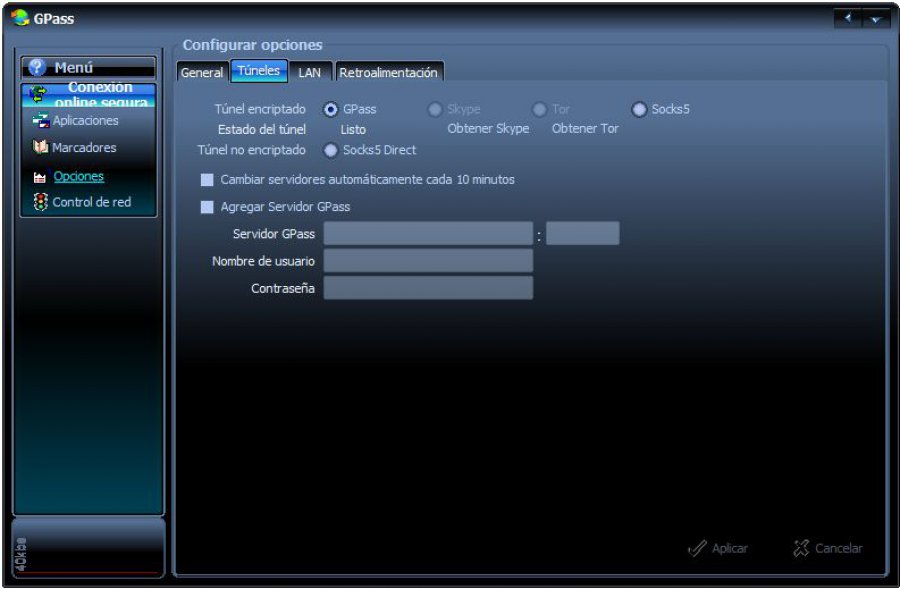Click the GPass globe logo icon
The image size is (900, 589).
[x=20, y=18]
